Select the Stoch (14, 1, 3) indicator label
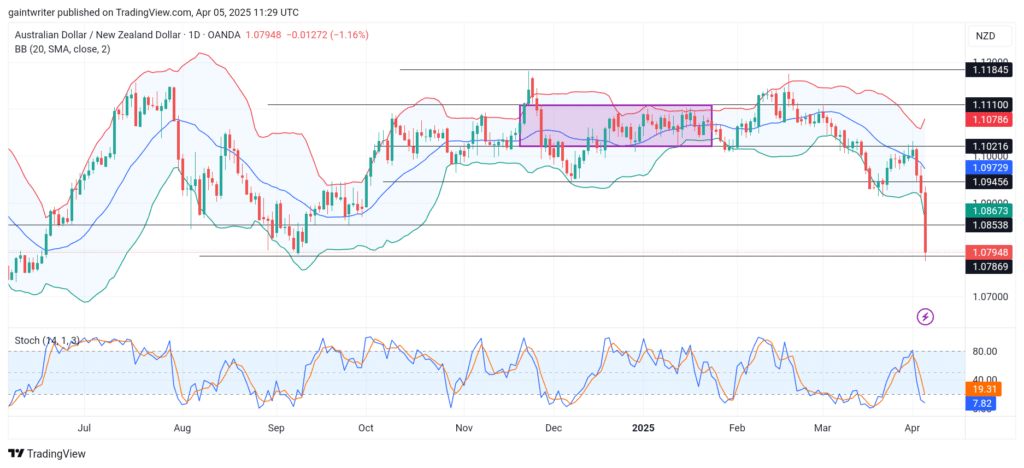This screenshot has width=1024, height=468. click(x=47, y=340)
